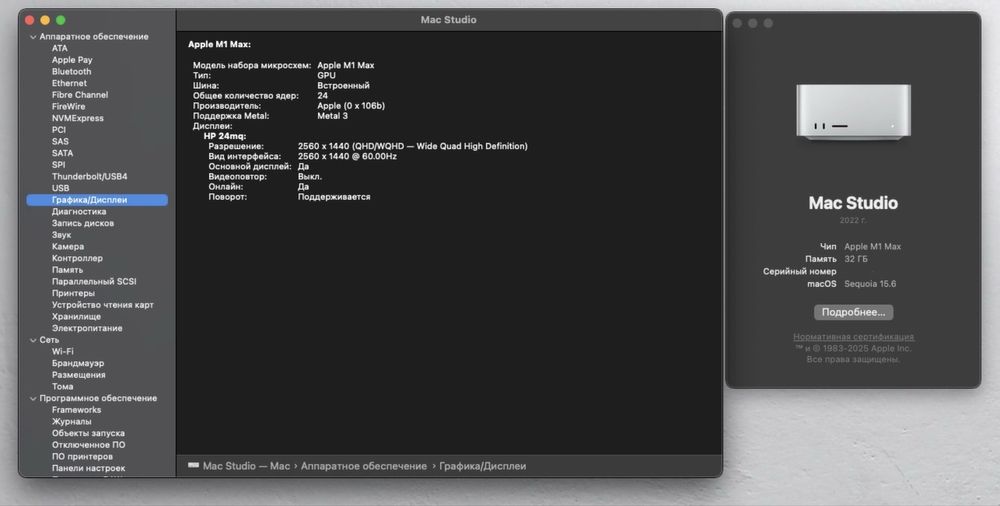The image size is (1000, 506).
Task: Click the Mac Studio icon in path bar
Action: [193, 466]
